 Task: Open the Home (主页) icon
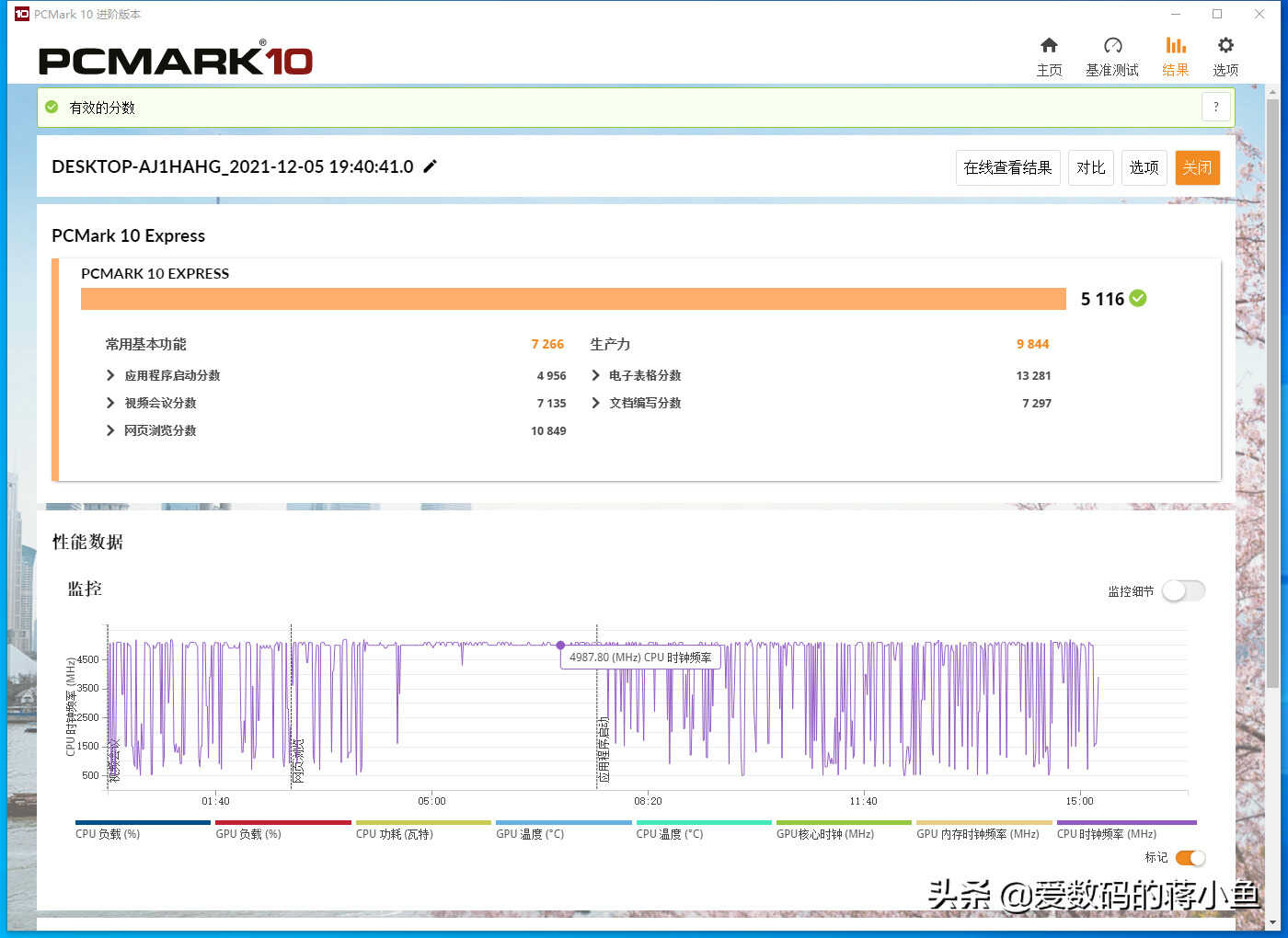1049,46
